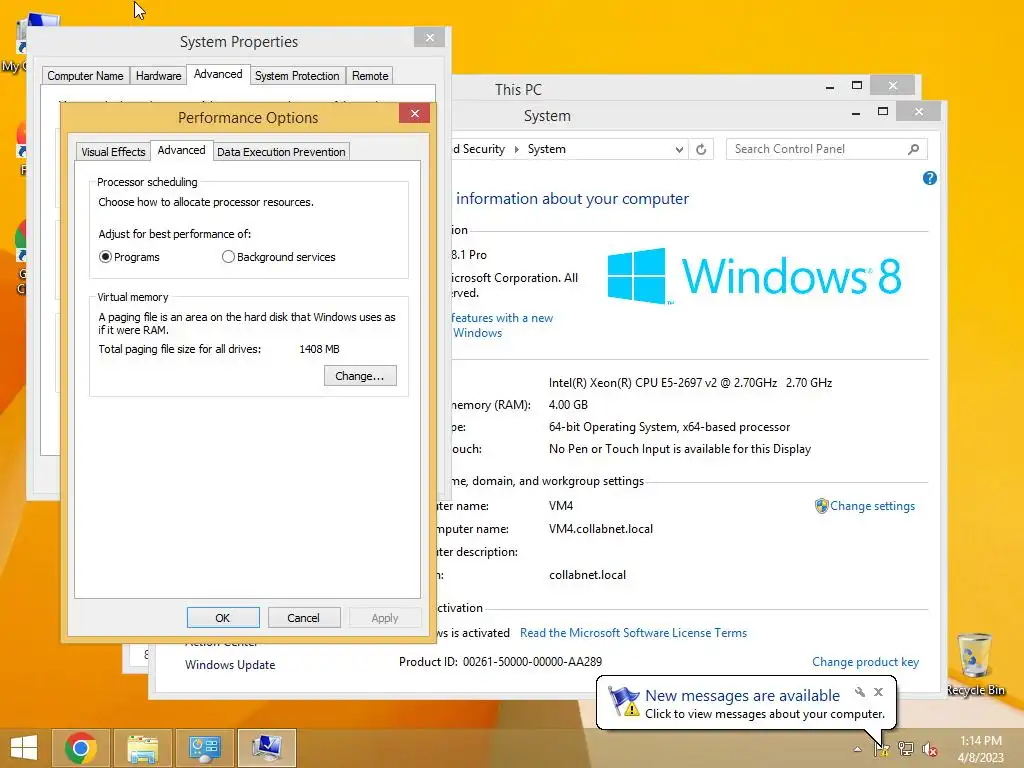Open Change product key link
Image resolution: width=1024 pixels, height=768 pixels.
click(865, 662)
